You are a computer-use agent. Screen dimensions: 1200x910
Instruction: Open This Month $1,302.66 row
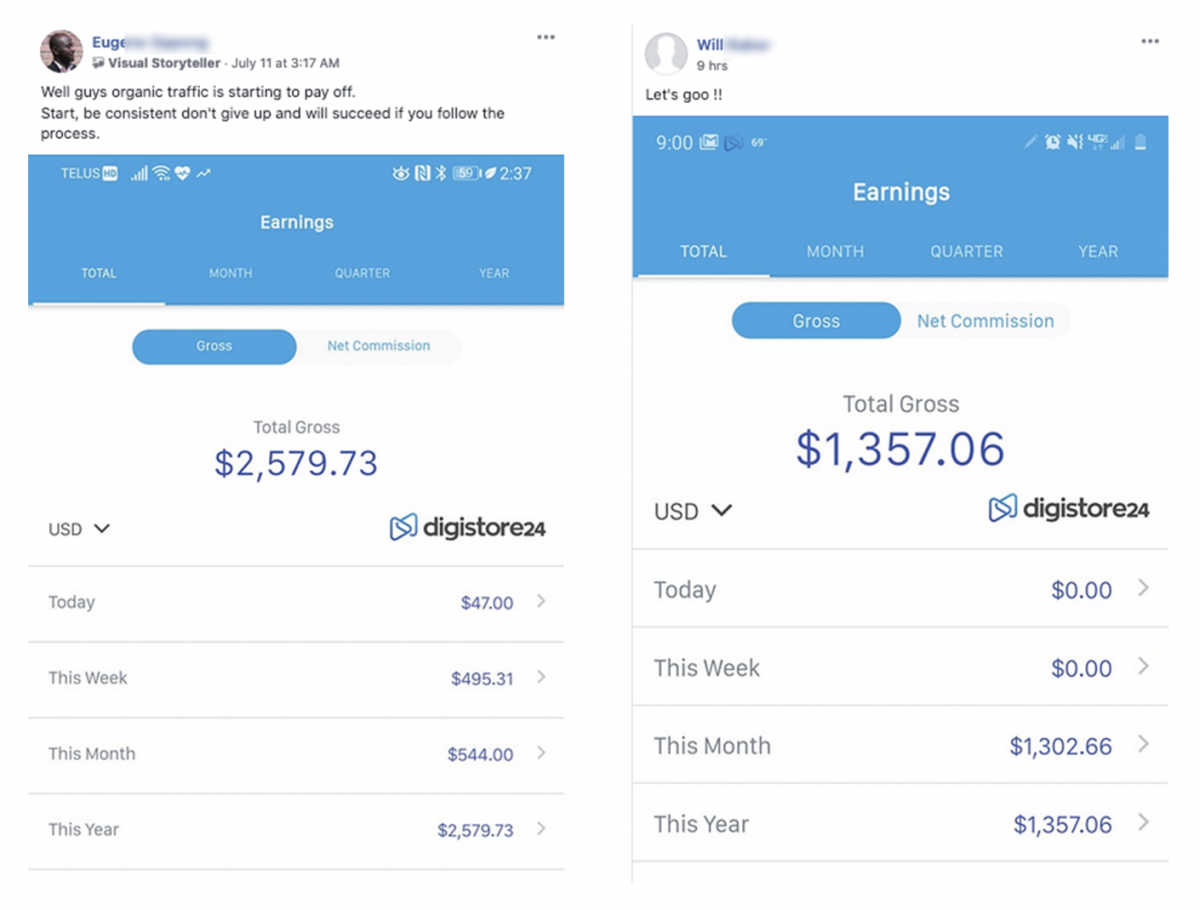pos(900,745)
